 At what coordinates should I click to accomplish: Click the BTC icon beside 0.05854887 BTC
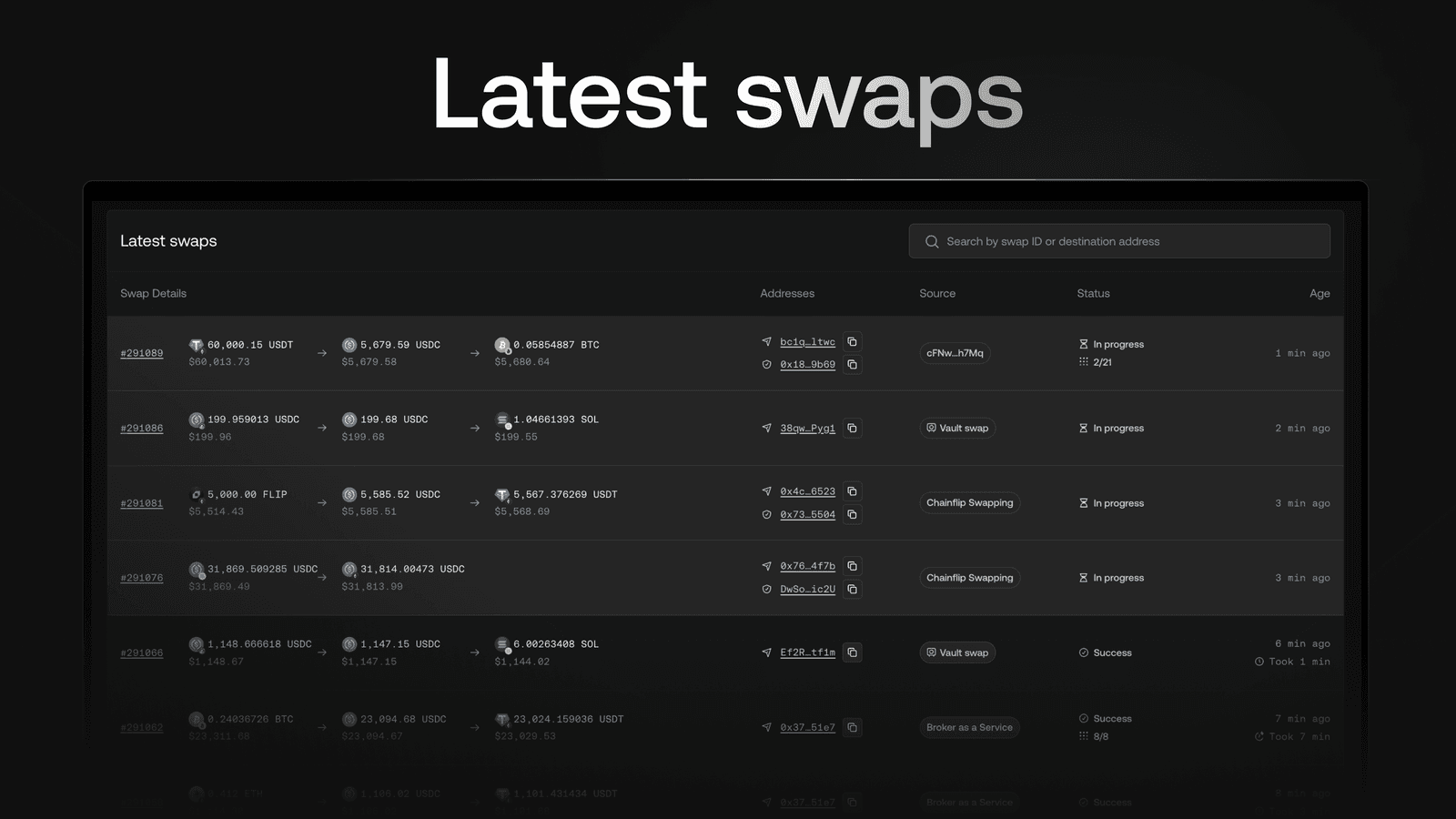(x=502, y=345)
